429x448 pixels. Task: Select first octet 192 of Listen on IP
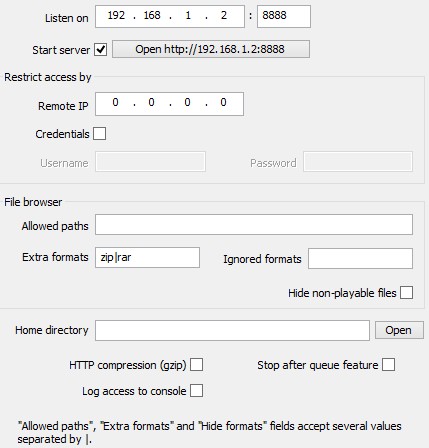116,15
